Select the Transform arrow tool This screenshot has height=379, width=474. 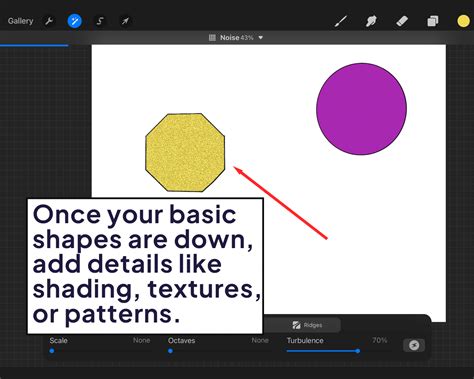[x=125, y=21]
